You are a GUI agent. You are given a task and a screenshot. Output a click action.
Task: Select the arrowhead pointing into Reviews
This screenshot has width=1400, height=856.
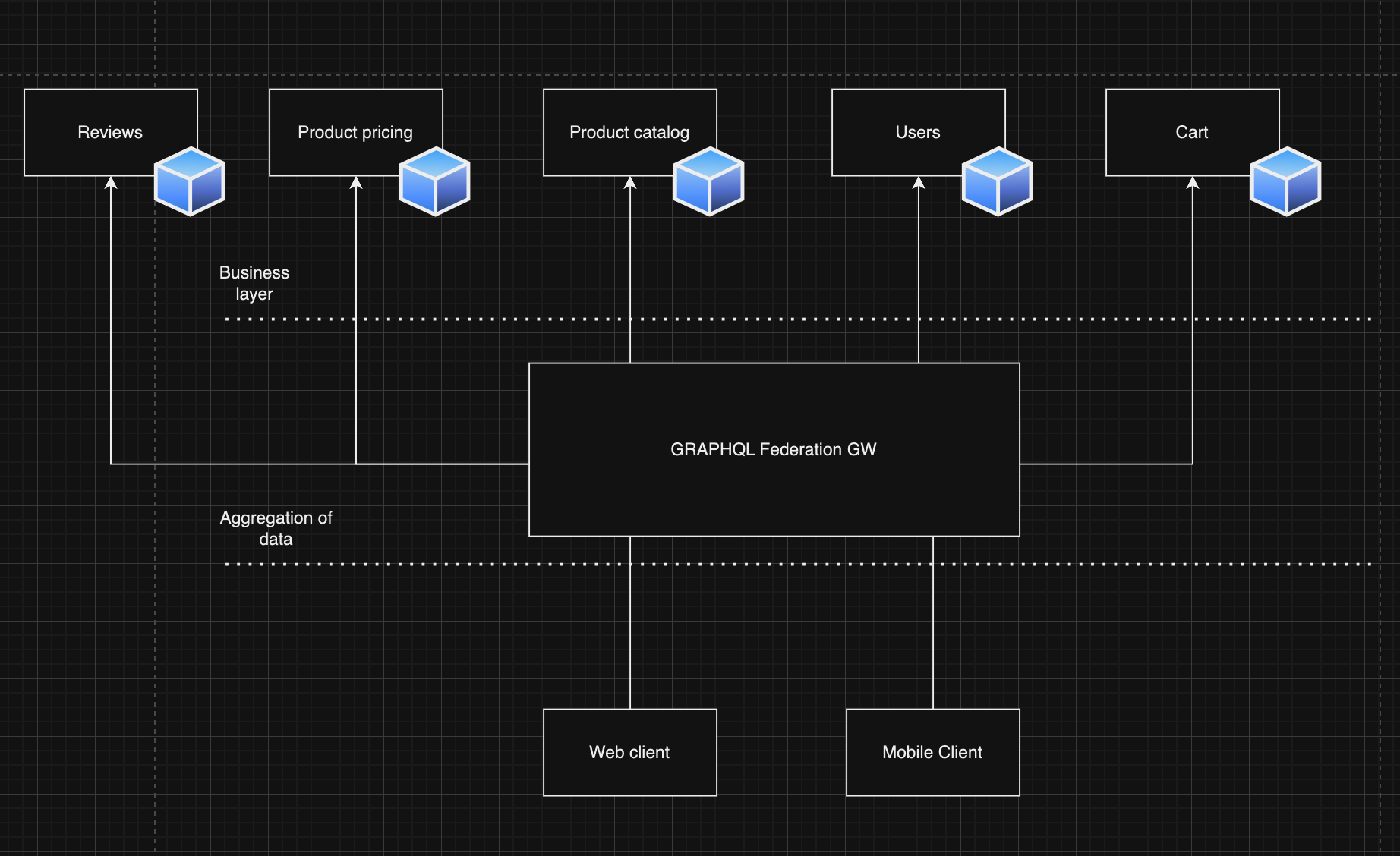[x=111, y=182]
